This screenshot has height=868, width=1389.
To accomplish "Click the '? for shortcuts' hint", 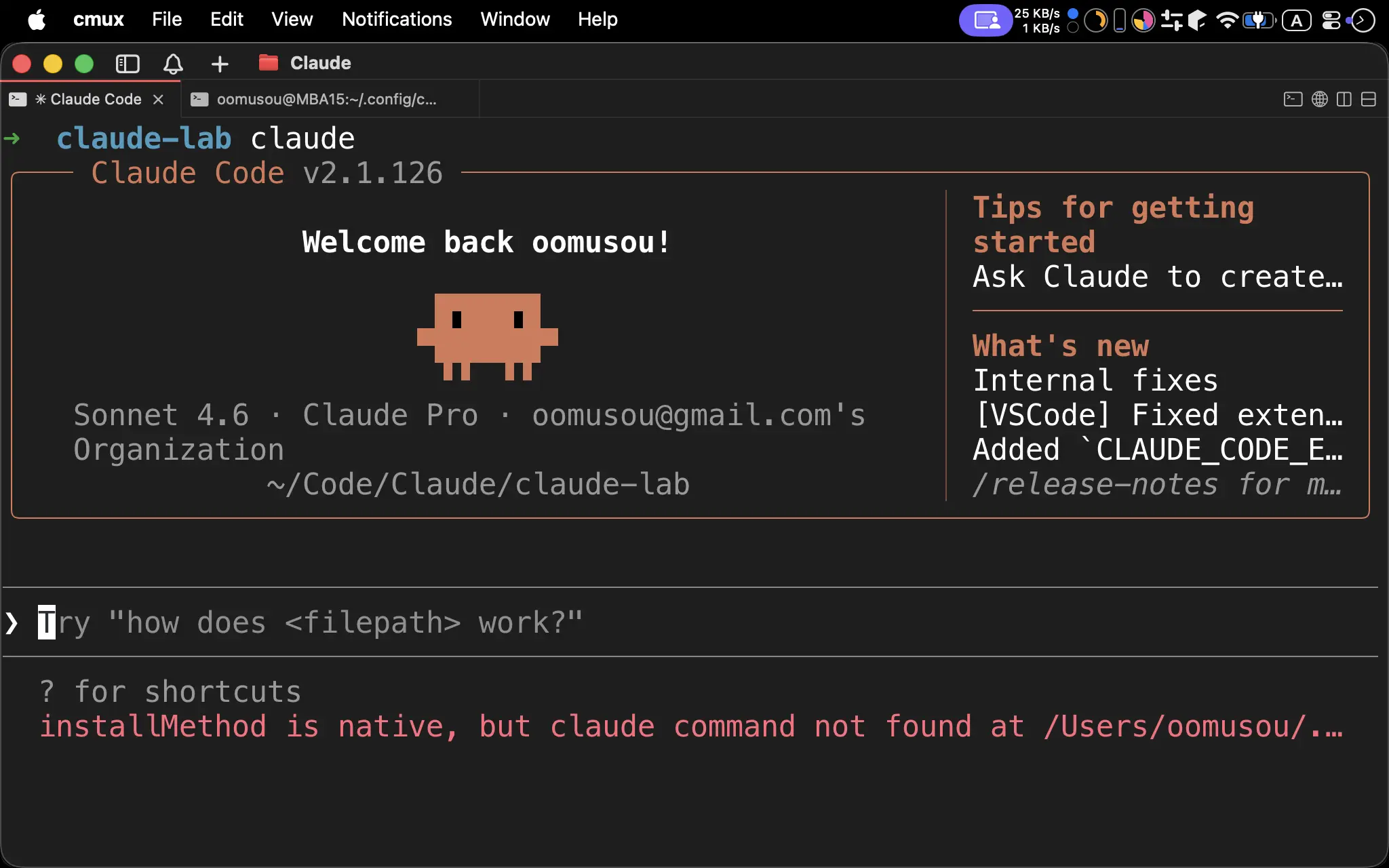I will [170, 692].
